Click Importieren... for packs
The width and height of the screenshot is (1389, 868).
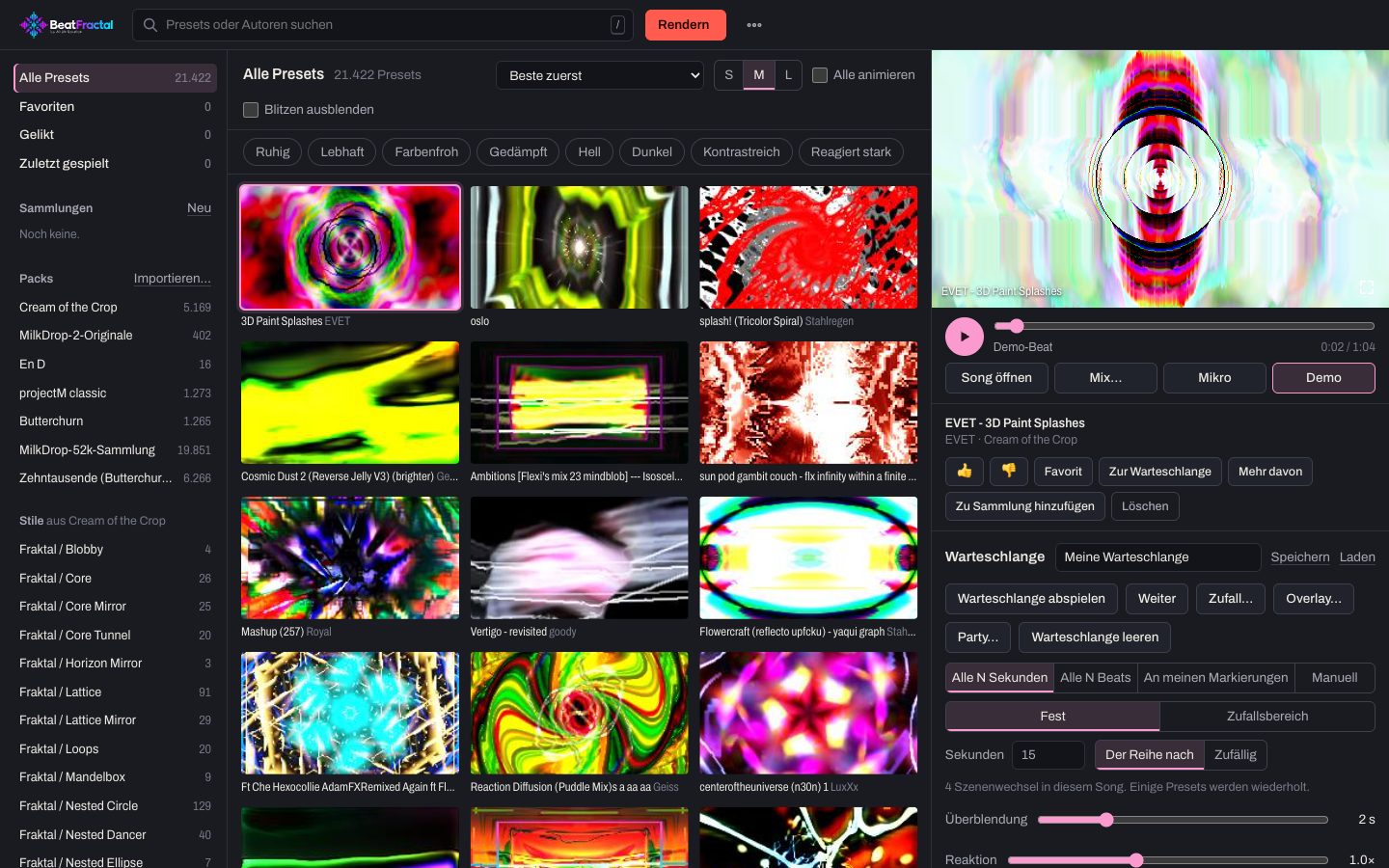(173, 279)
